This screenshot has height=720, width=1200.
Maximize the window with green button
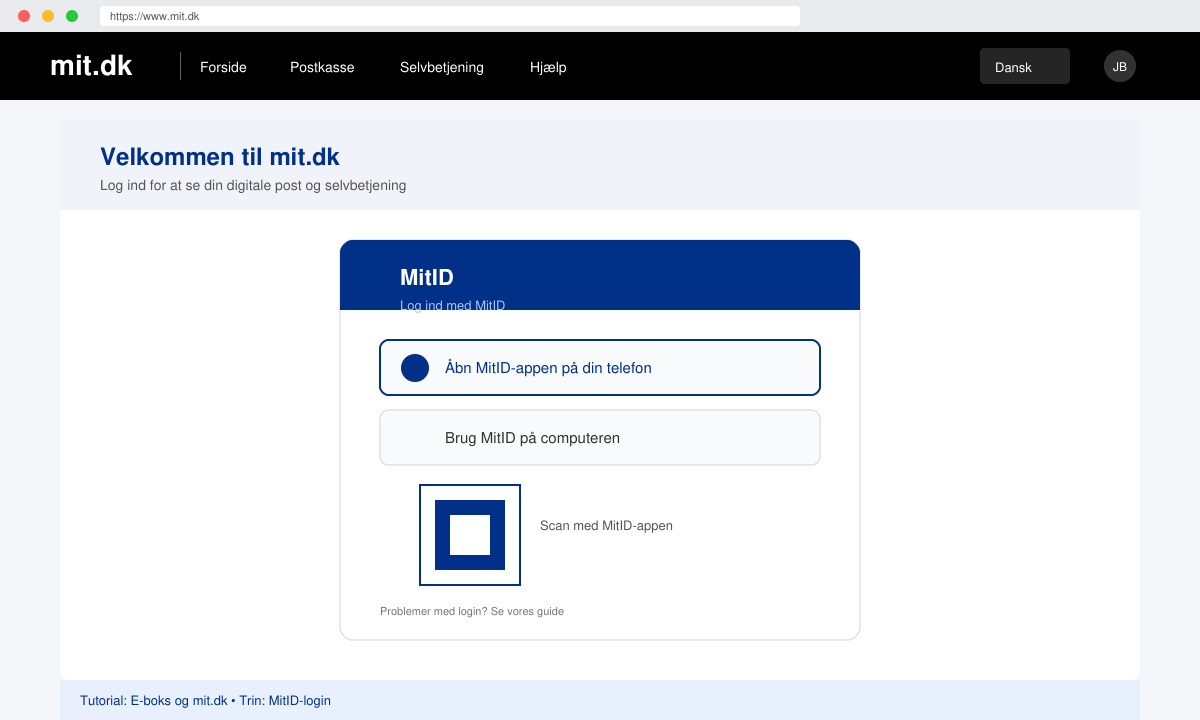(x=72, y=16)
